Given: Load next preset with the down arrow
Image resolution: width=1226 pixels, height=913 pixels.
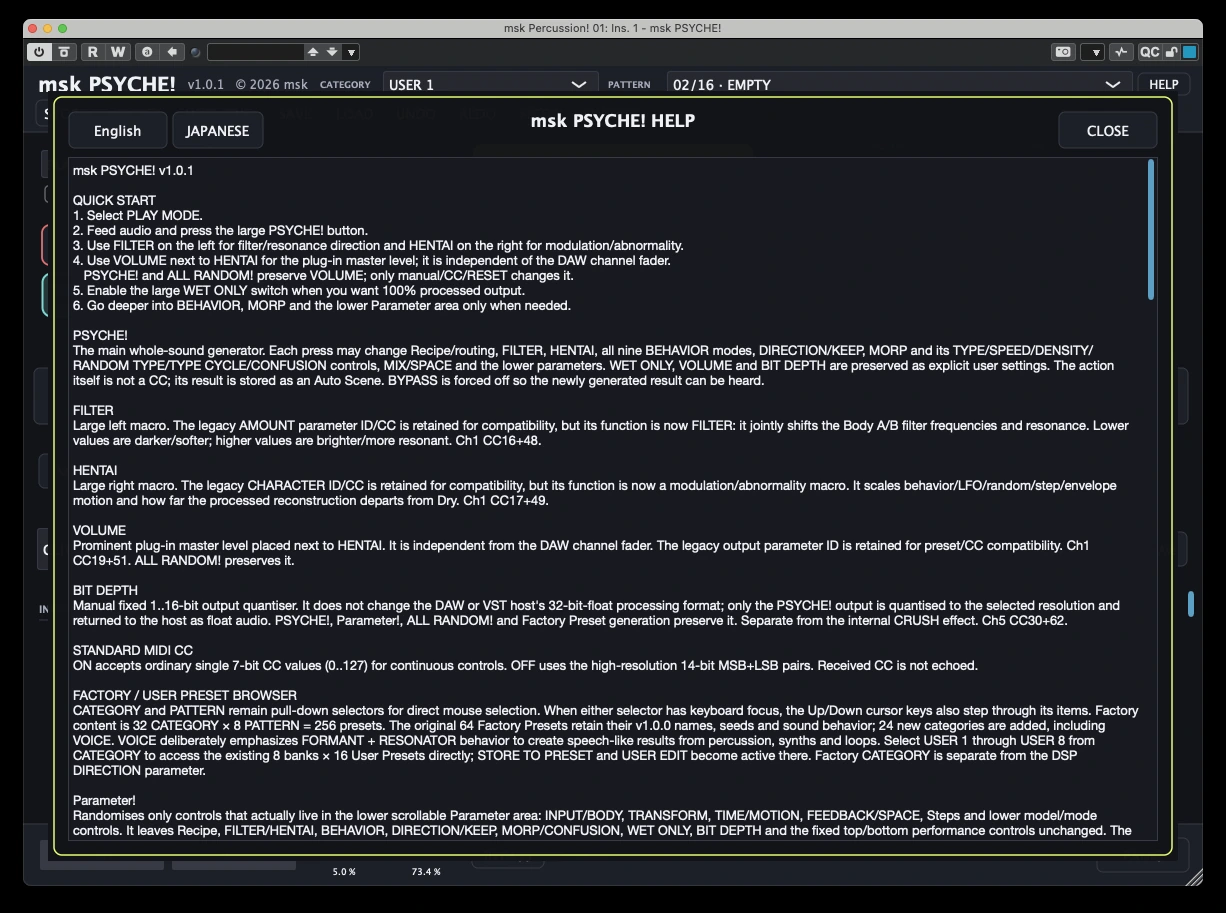Looking at the screenshot, I should [332, 52].
